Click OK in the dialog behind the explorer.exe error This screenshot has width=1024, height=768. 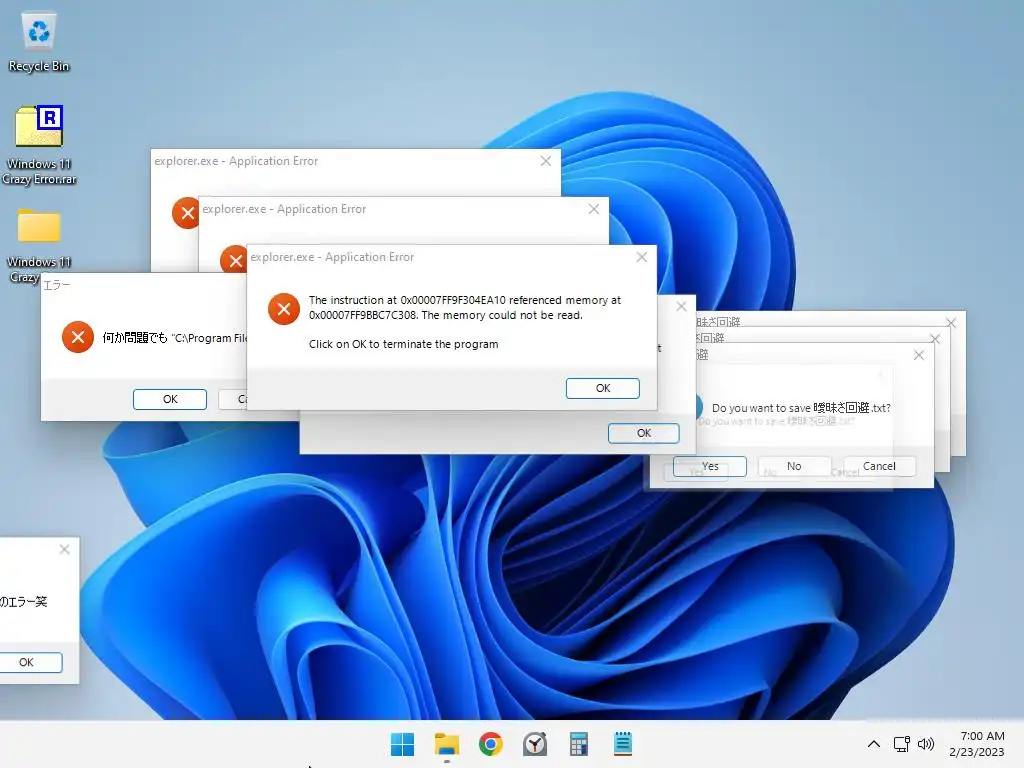pyautogui.click(x=643, y=433)
